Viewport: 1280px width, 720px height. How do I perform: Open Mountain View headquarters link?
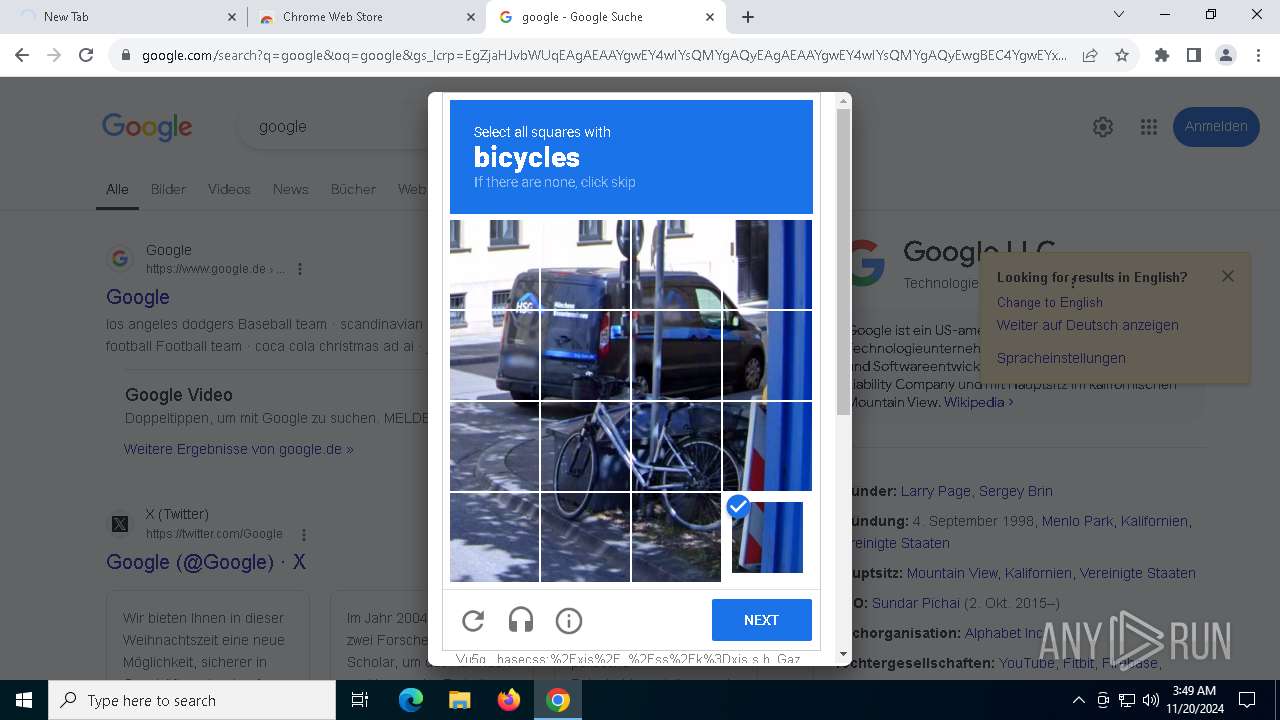[952, 573]
